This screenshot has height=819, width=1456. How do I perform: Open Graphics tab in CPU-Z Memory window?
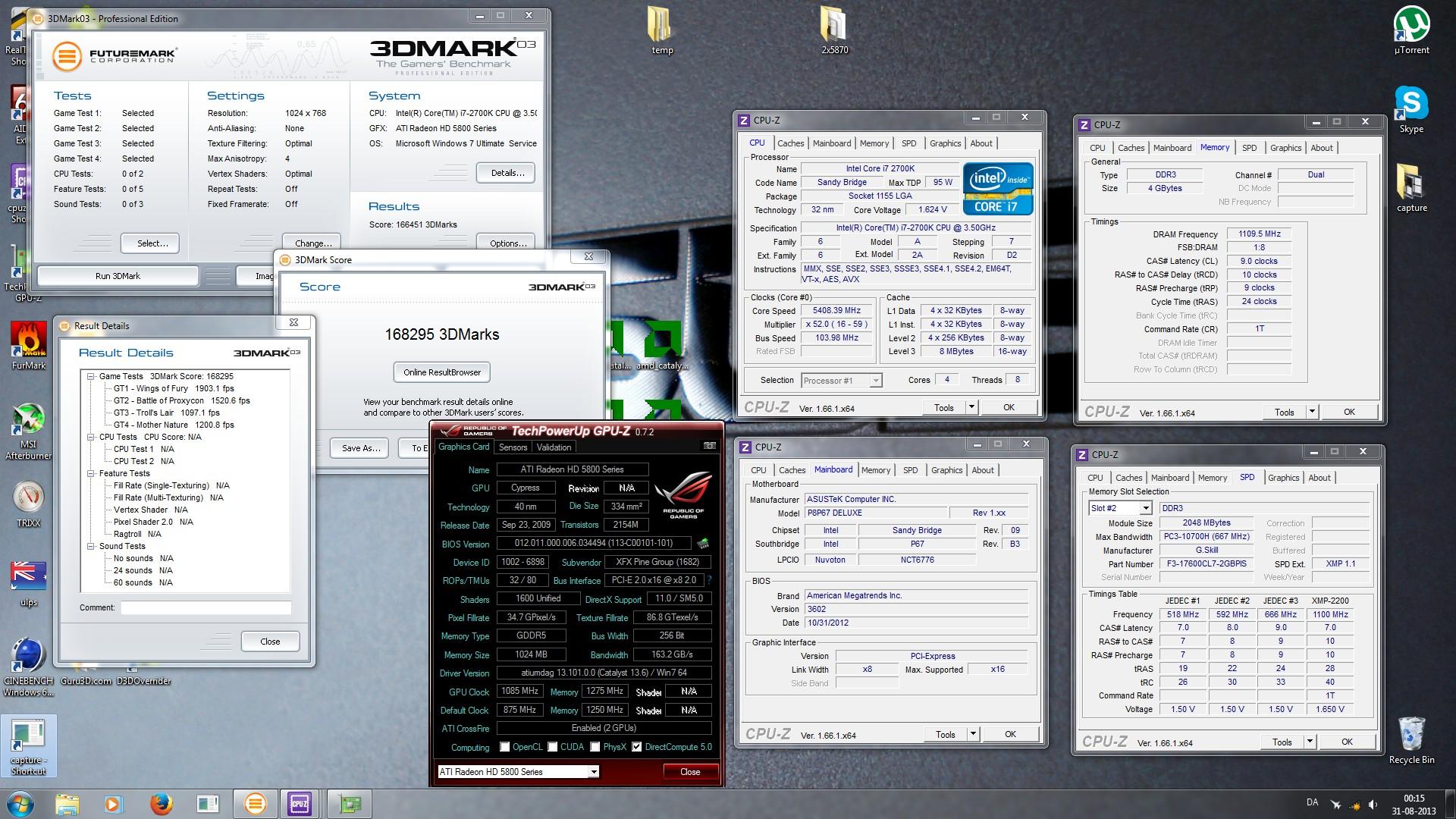click(1285, 148)
